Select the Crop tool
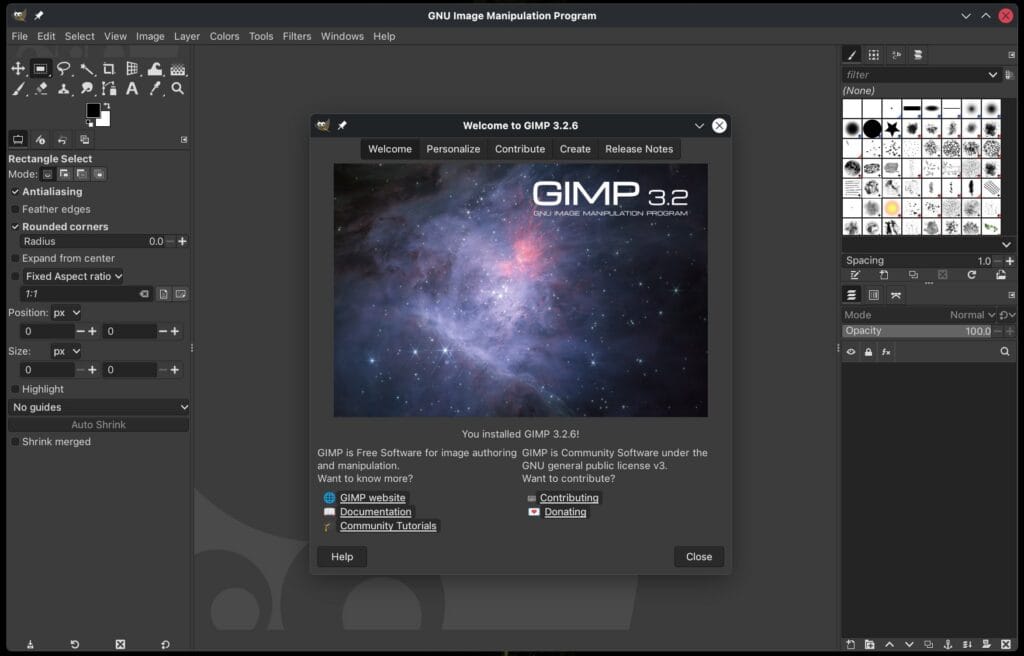Viewport: 1024px width, 656px height. [109, 69]
